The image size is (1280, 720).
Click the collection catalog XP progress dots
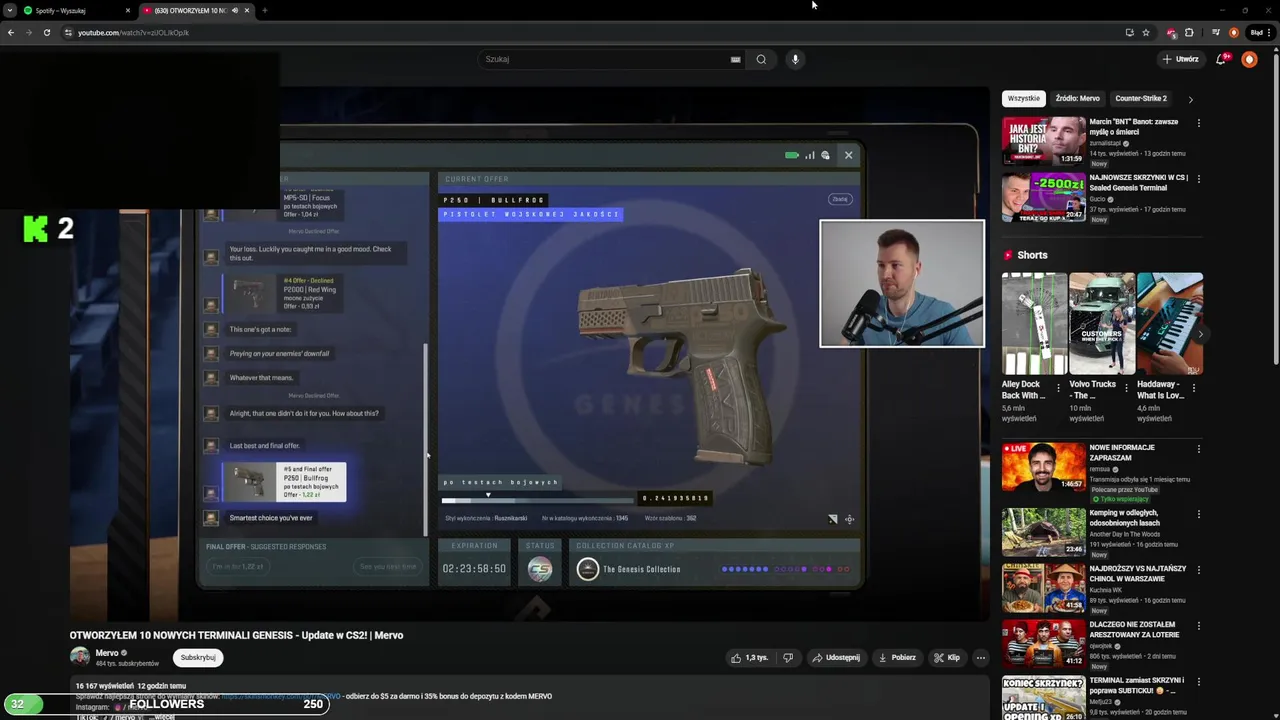[786, 569]
